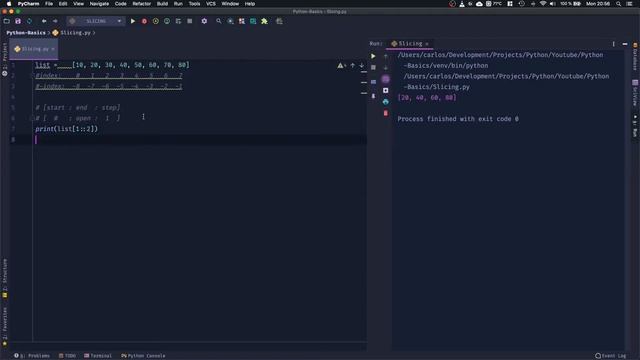Open the TODO tool window
640x360 pixels.
click(67, 356)
